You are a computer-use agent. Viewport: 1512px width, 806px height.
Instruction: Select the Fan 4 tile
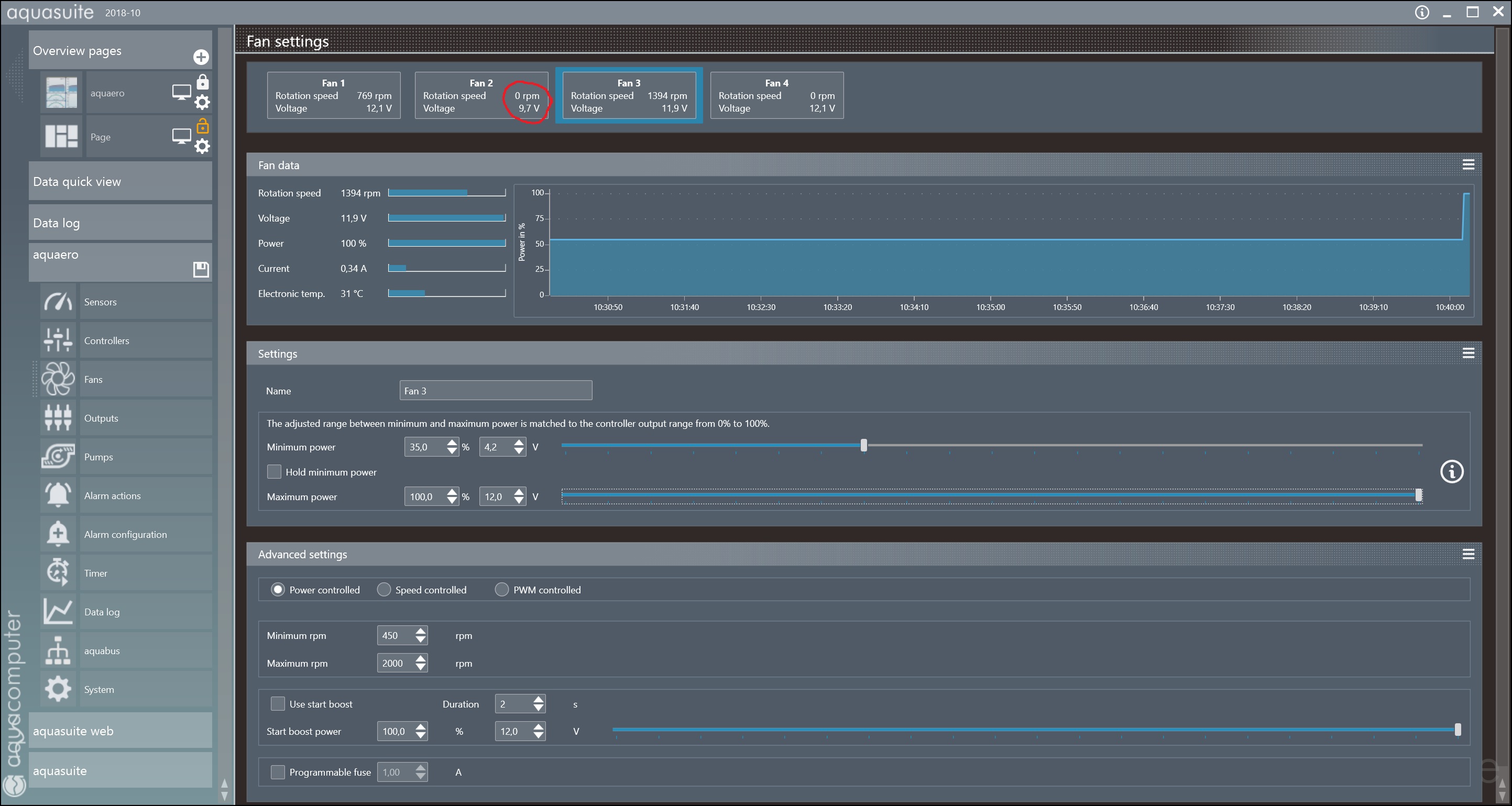776,96
